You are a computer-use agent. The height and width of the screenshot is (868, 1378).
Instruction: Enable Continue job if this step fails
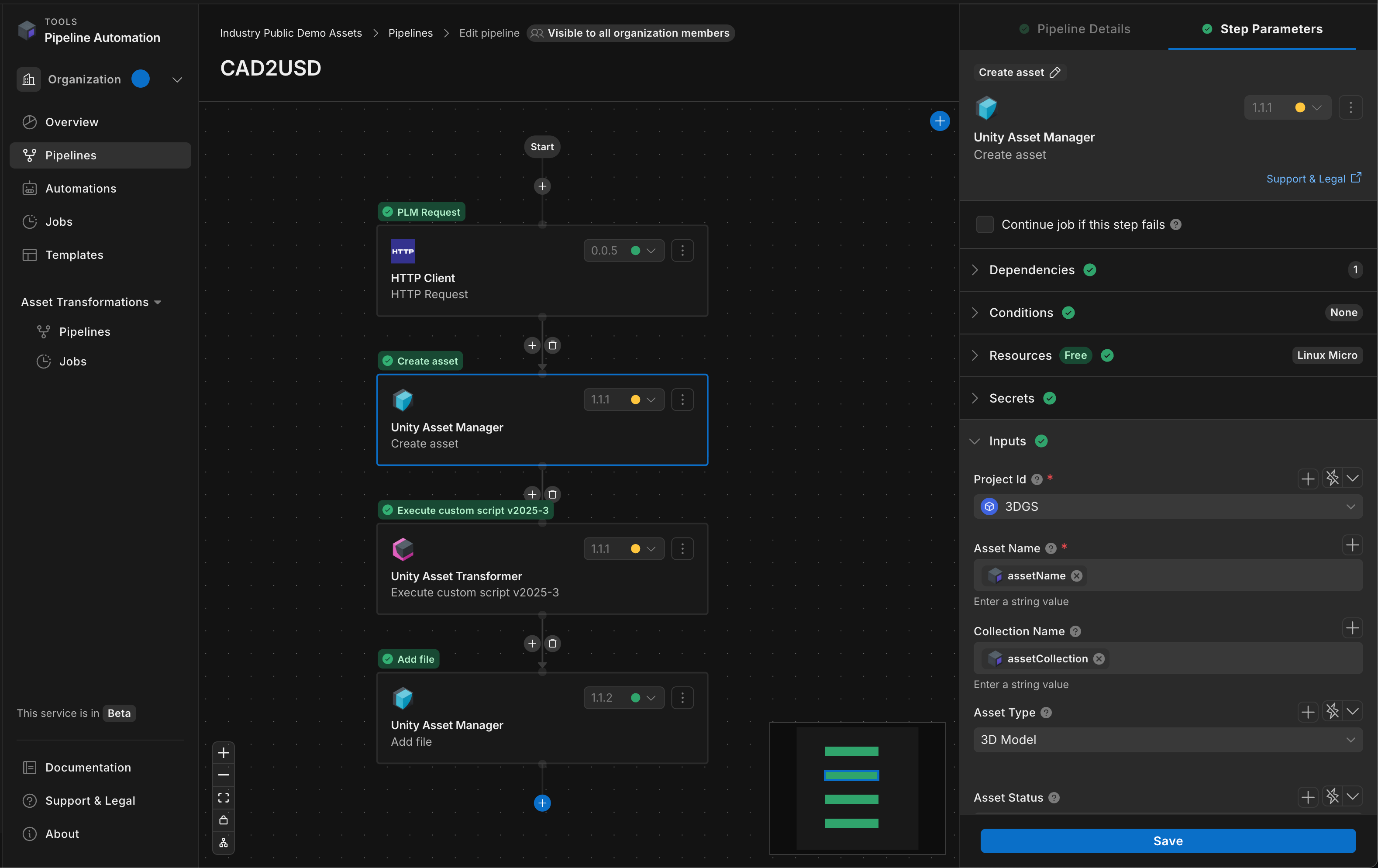point(985,224)
